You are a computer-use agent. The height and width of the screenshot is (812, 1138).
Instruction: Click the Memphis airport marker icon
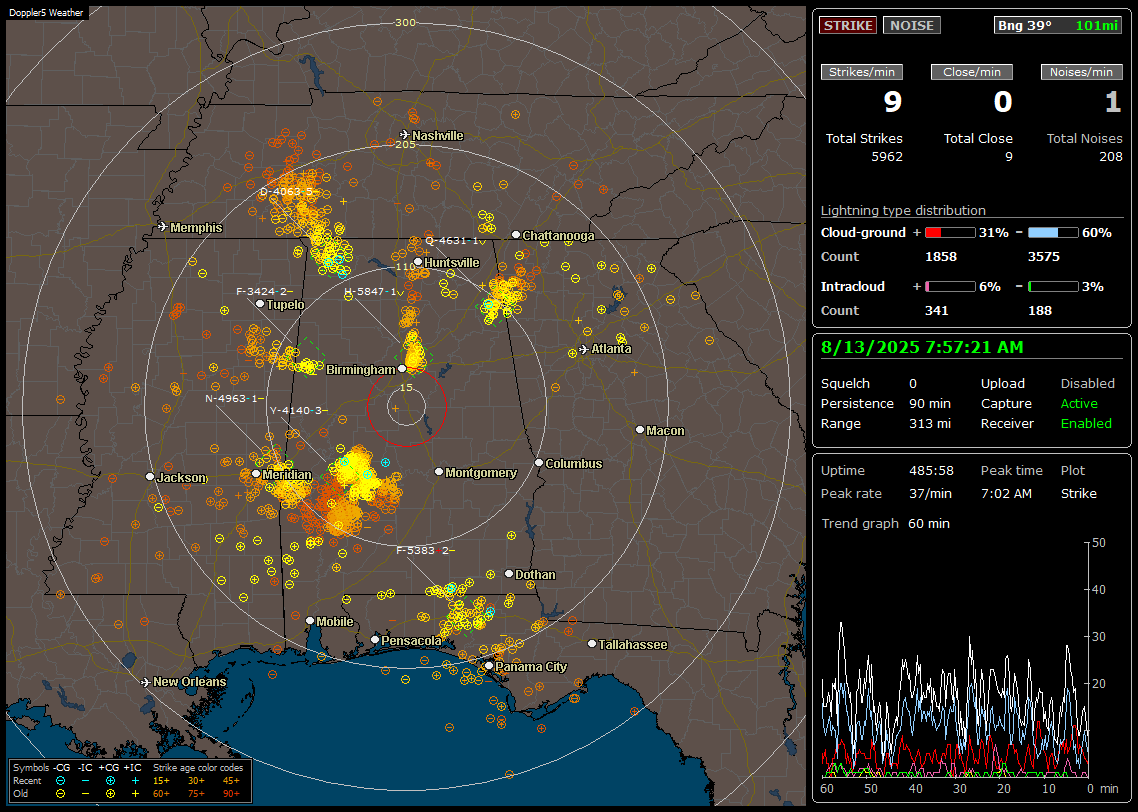click(x=163, y=227)
